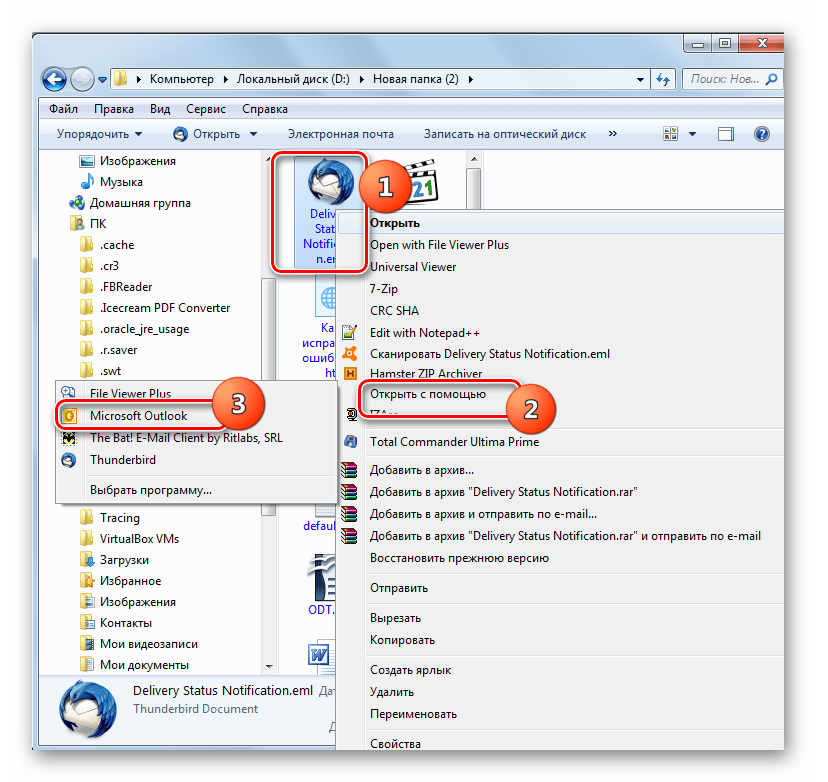
Task: Click the Avast scan icon
Action: [x=350, y=353]
